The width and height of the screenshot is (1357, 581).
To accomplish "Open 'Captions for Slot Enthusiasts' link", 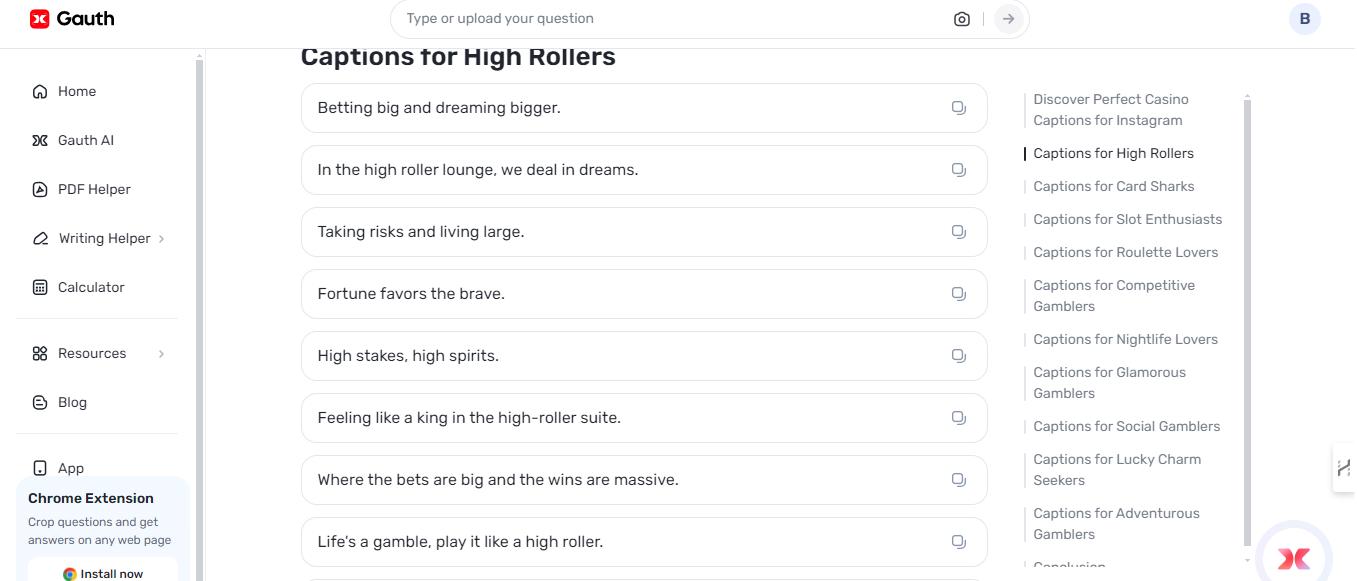I will [1127, 219].
